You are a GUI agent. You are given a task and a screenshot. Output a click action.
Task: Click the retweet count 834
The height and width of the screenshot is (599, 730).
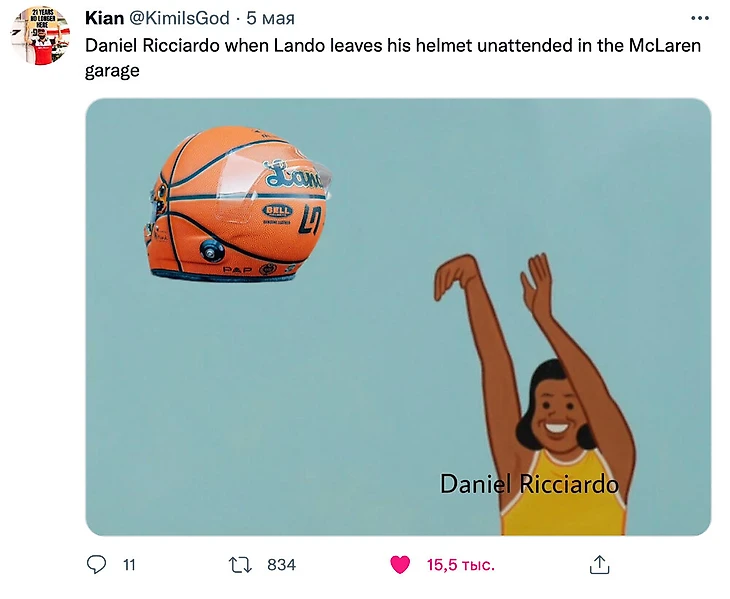pos(281,565)
